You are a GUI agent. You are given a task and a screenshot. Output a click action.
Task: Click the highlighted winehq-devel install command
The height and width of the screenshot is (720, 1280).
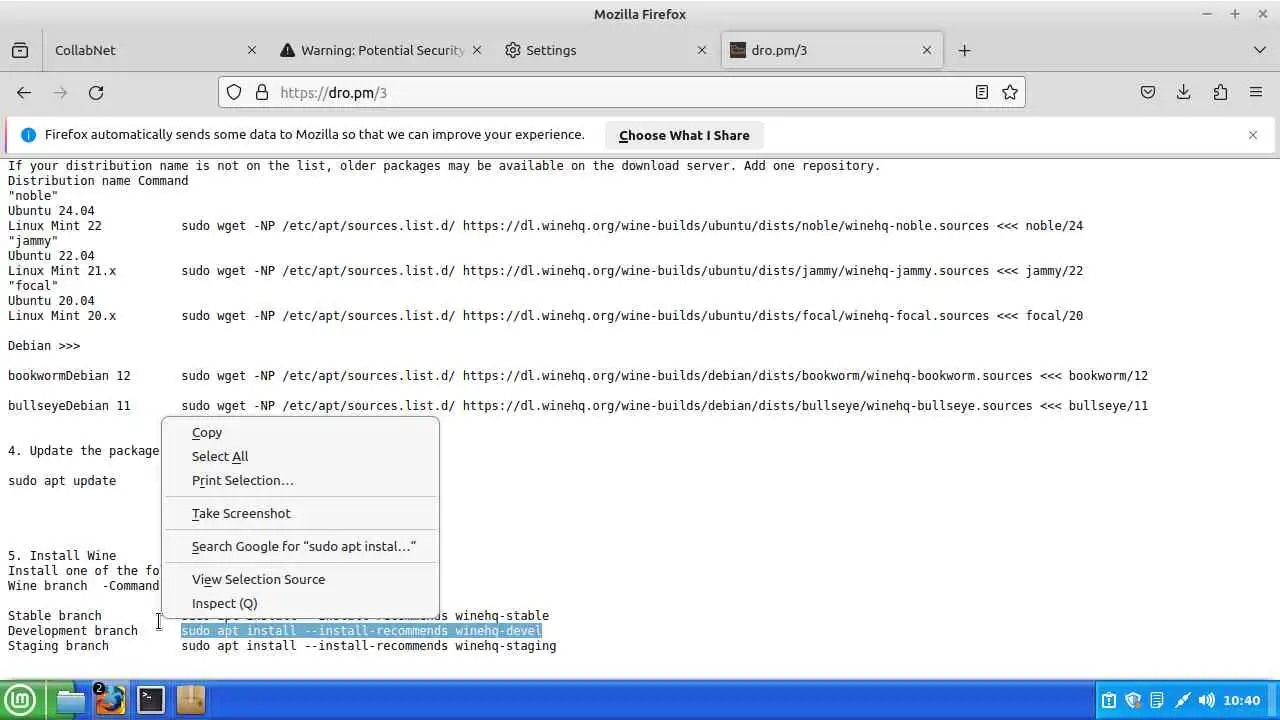click(x=361, y=631)
